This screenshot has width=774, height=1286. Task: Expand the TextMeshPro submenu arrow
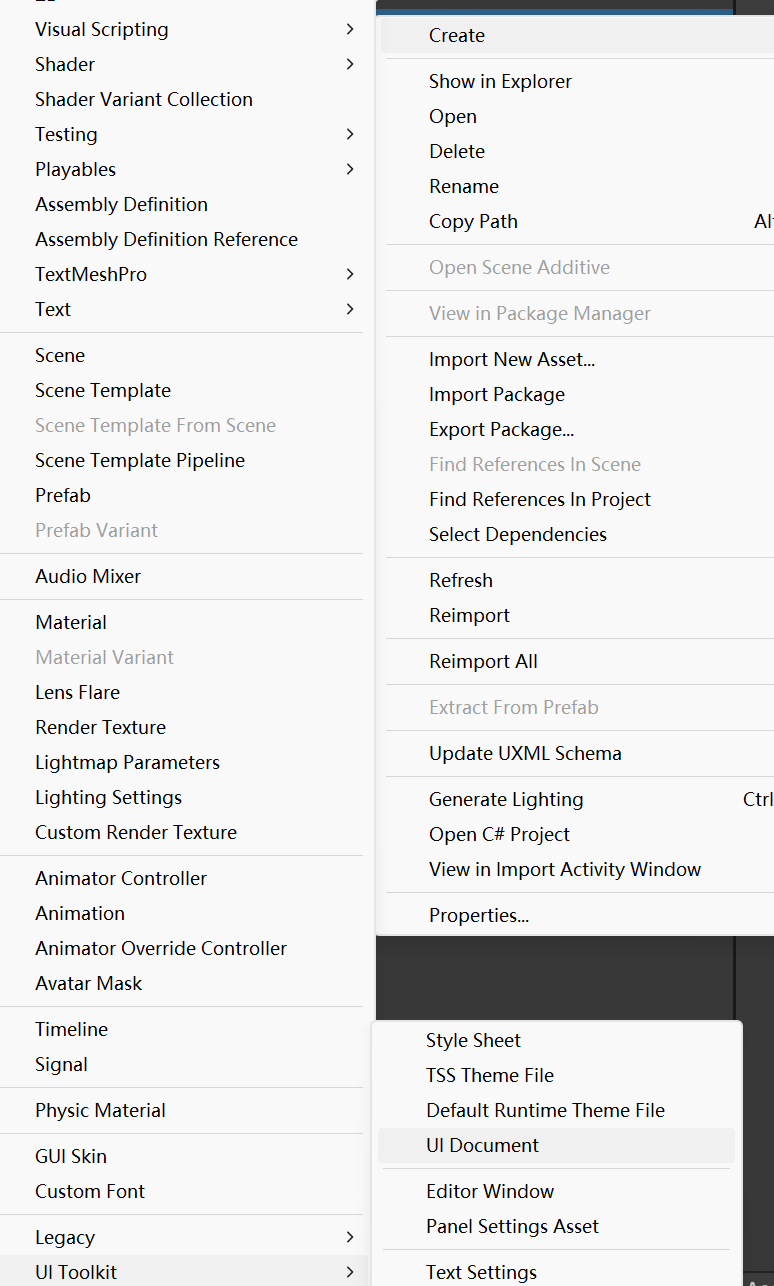click(350, 274)
